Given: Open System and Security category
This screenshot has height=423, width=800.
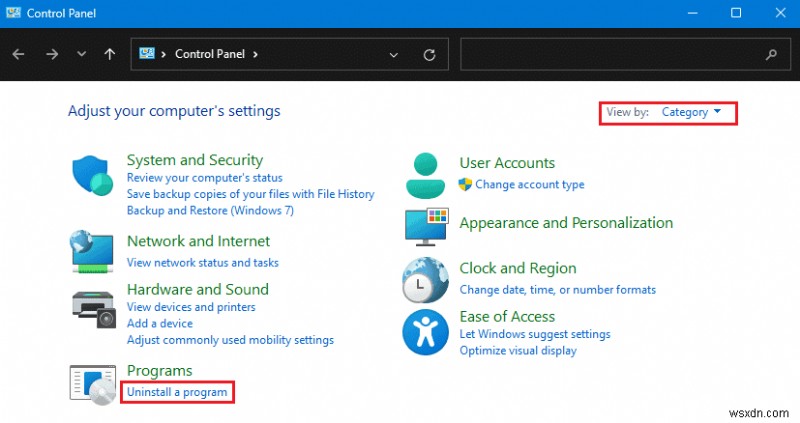Looking at the screenshot, I should tap(195, 160).
